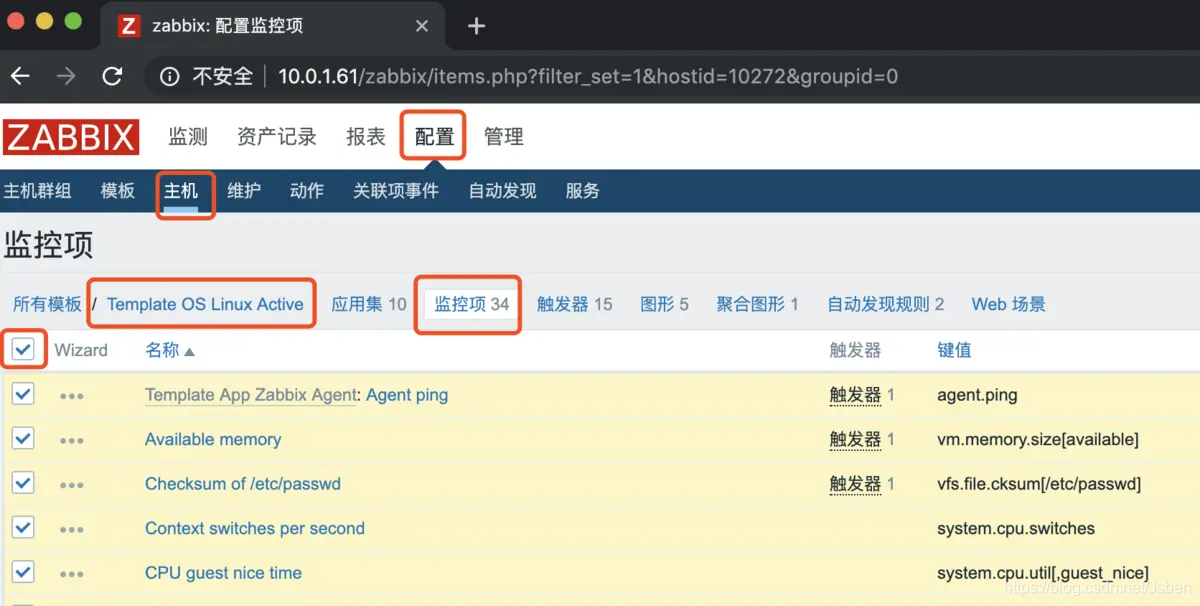The image size is (1200, 606).
Task: Go to 模板 submenu
Action: click(x=118, y=190)
